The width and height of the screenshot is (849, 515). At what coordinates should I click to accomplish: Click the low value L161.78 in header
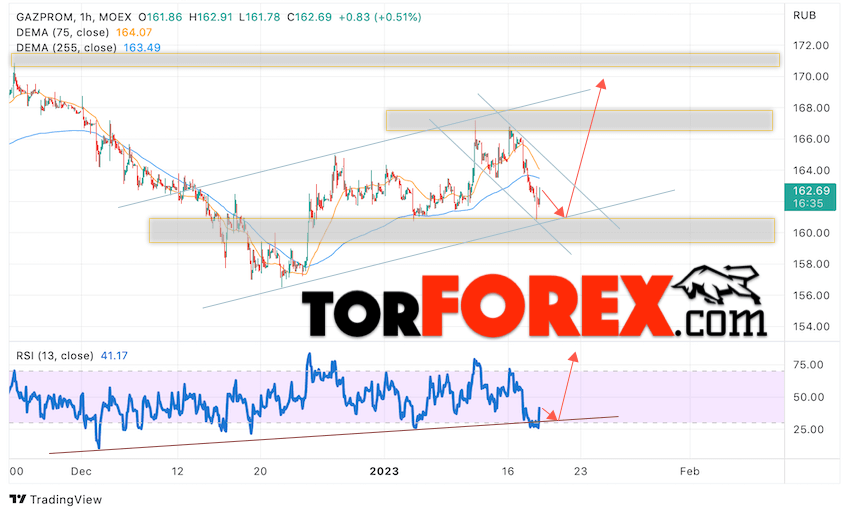pyautogui.click(x=260, y=17)
